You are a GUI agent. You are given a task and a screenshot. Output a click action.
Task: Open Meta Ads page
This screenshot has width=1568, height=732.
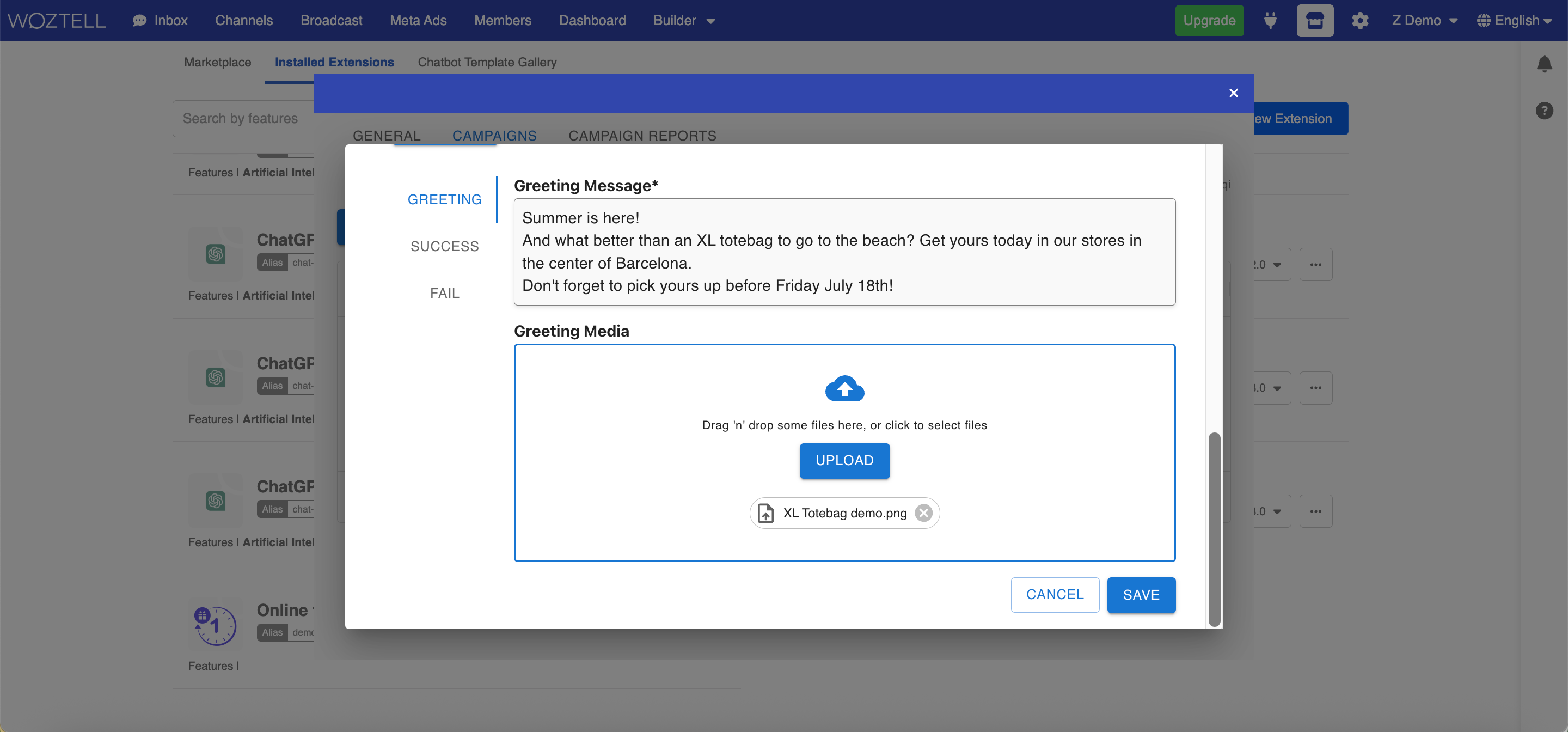pos(418,21)
